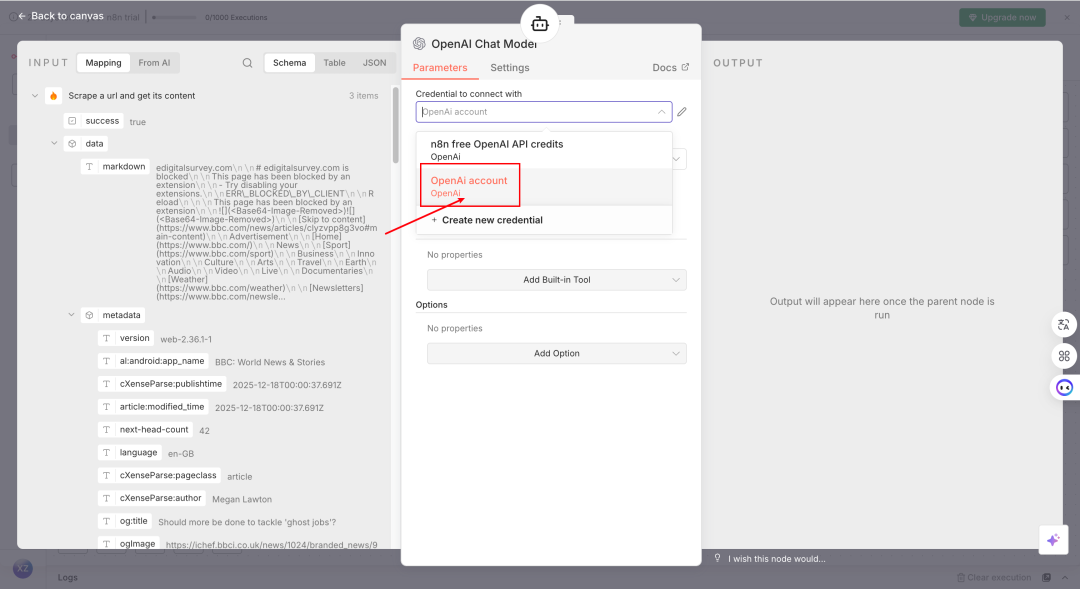Switch input mode to Mapping

[x=103, y=63]
